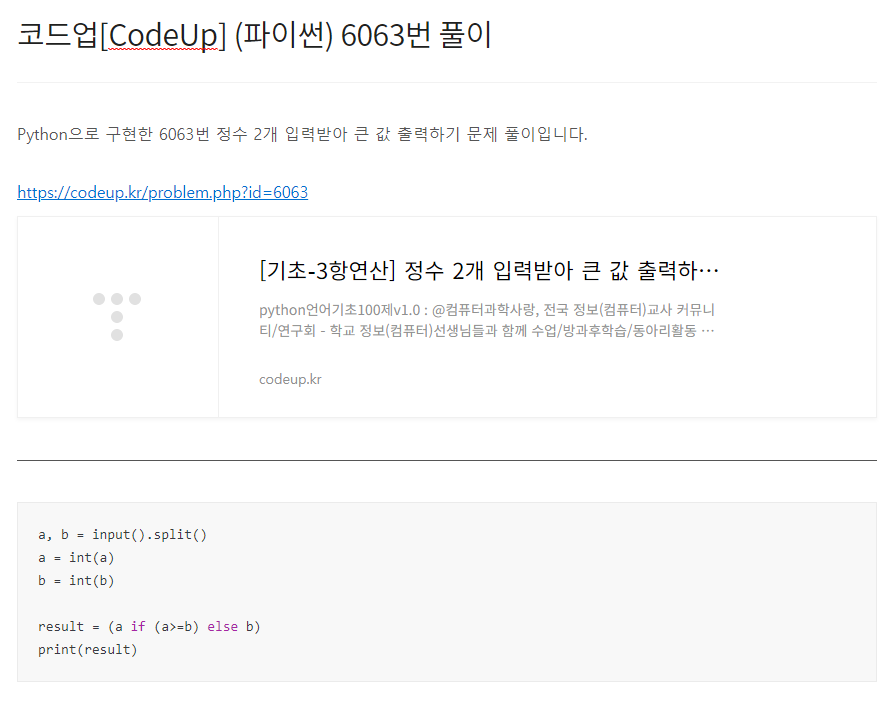Click the post title 코드업[CodeUp] (파이썬) 6063번 풀이
The height and width of the screenshot is (721, 889).
coord(255,35)
